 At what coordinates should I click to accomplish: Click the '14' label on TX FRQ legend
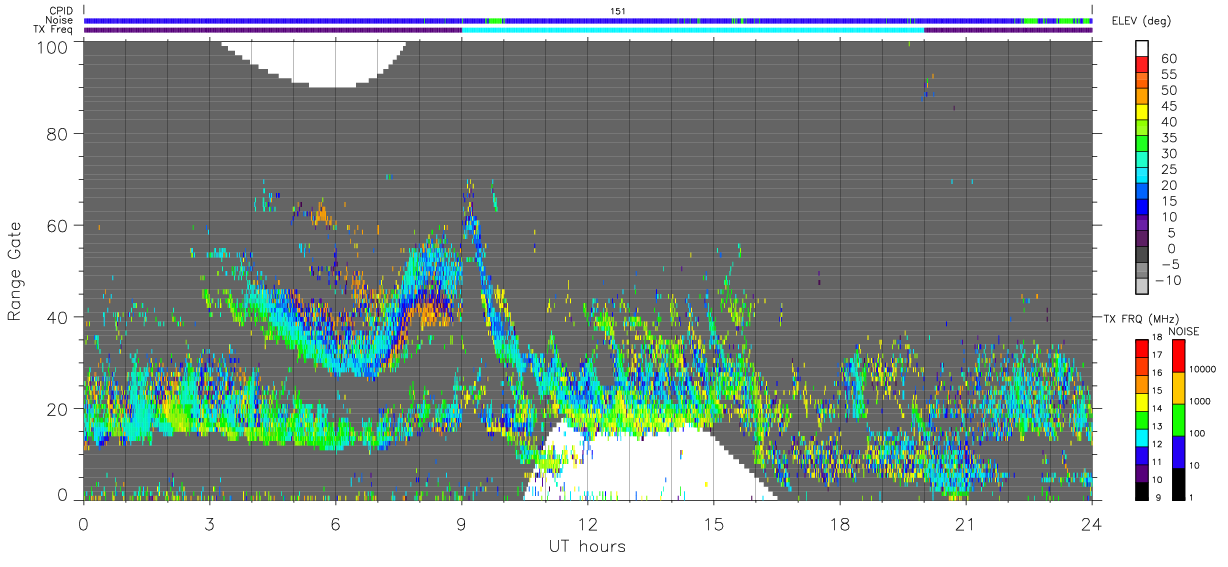[1158, 409]
